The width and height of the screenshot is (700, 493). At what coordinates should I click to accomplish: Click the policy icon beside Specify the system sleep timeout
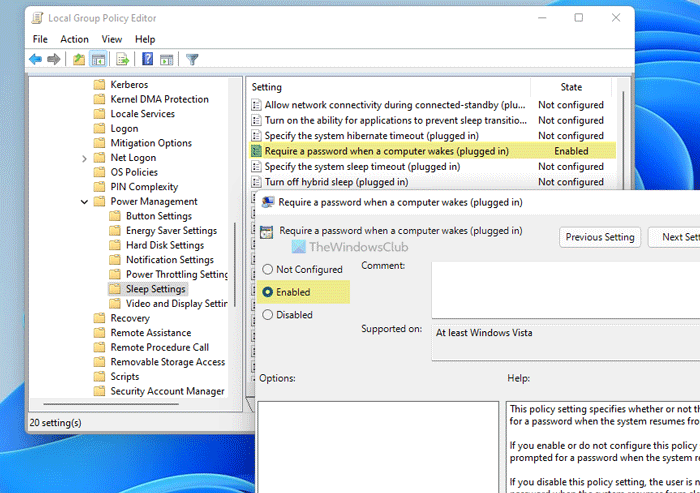[256, 167]
